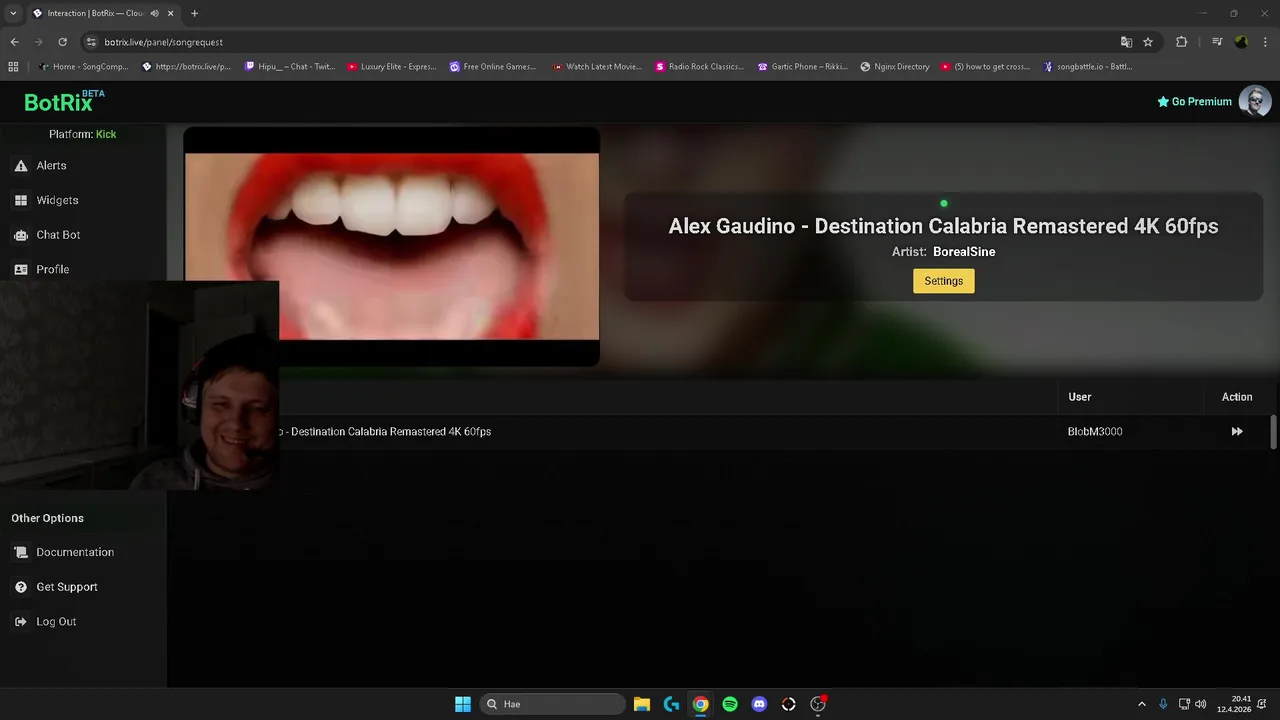Open the Documentation book icon
This screenshot has height=720, width=1280.
click(x=21, y=552)
